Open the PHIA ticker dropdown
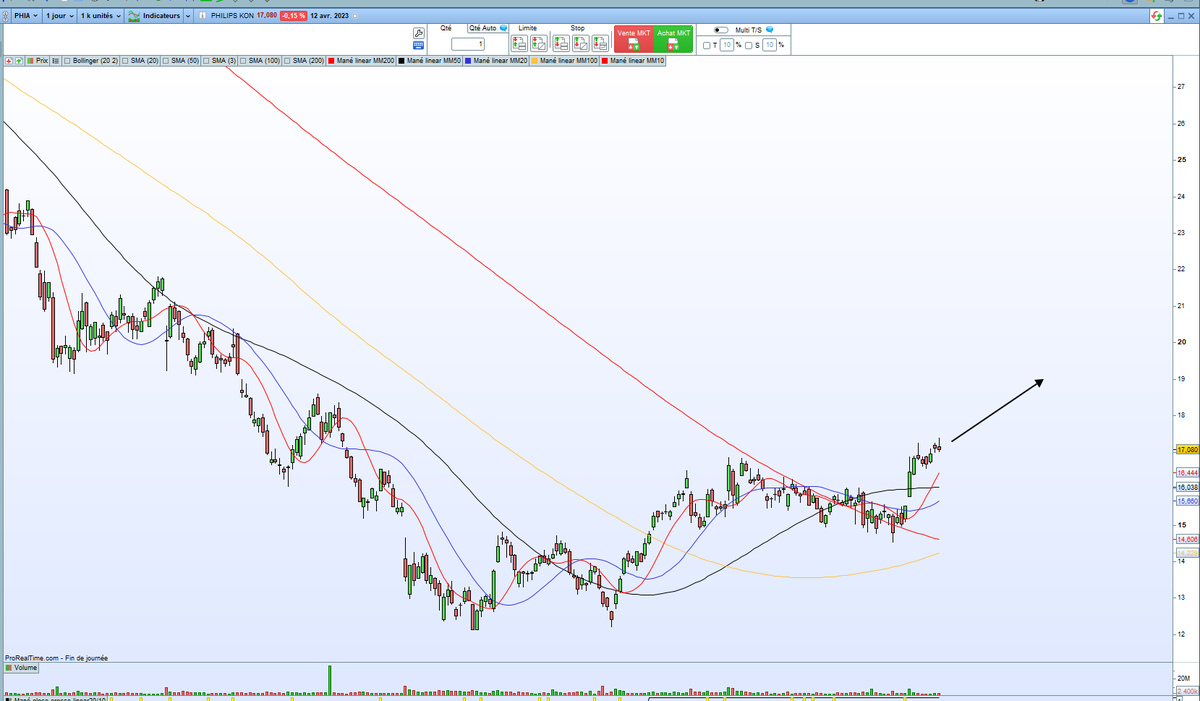Screen dimensions: 1200x701 tap(26, 15)
